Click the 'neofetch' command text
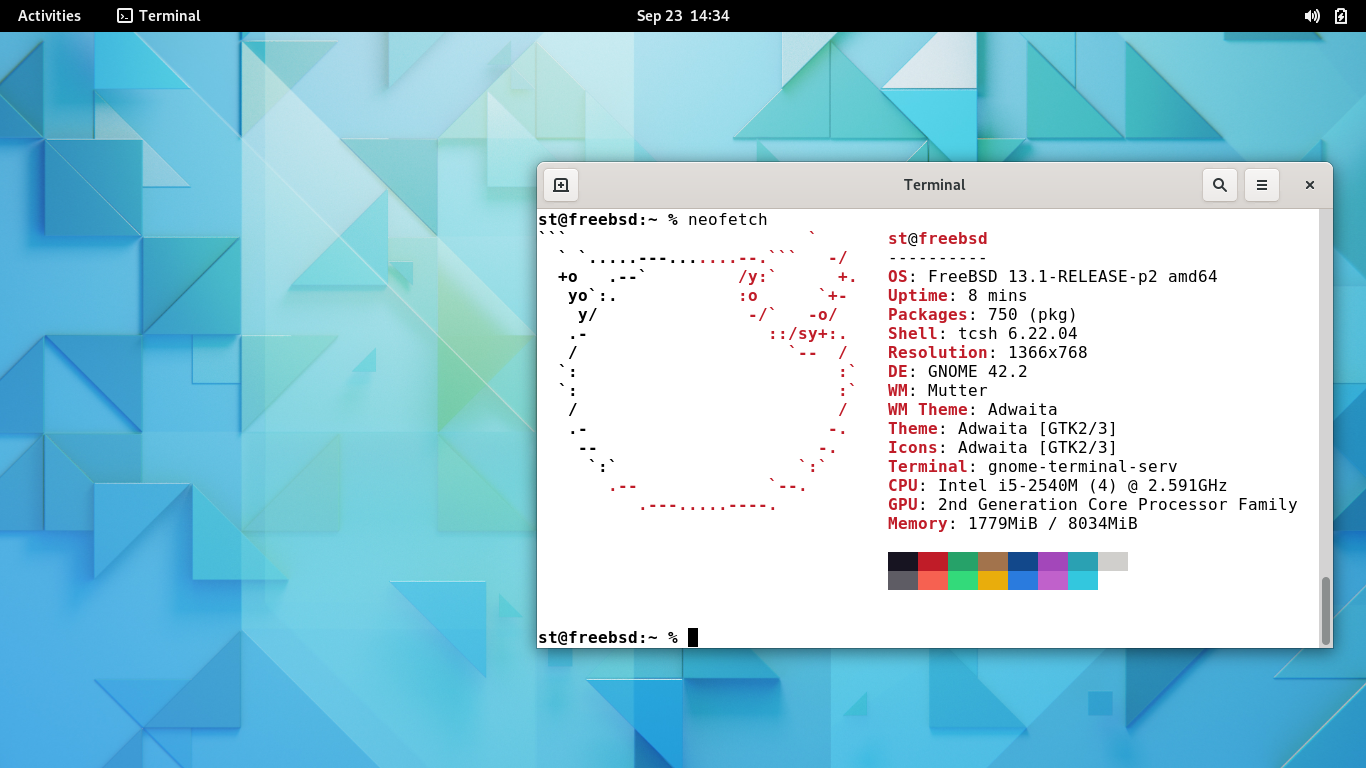Screen dimensions: 1366x768 (x=728, y=220)
